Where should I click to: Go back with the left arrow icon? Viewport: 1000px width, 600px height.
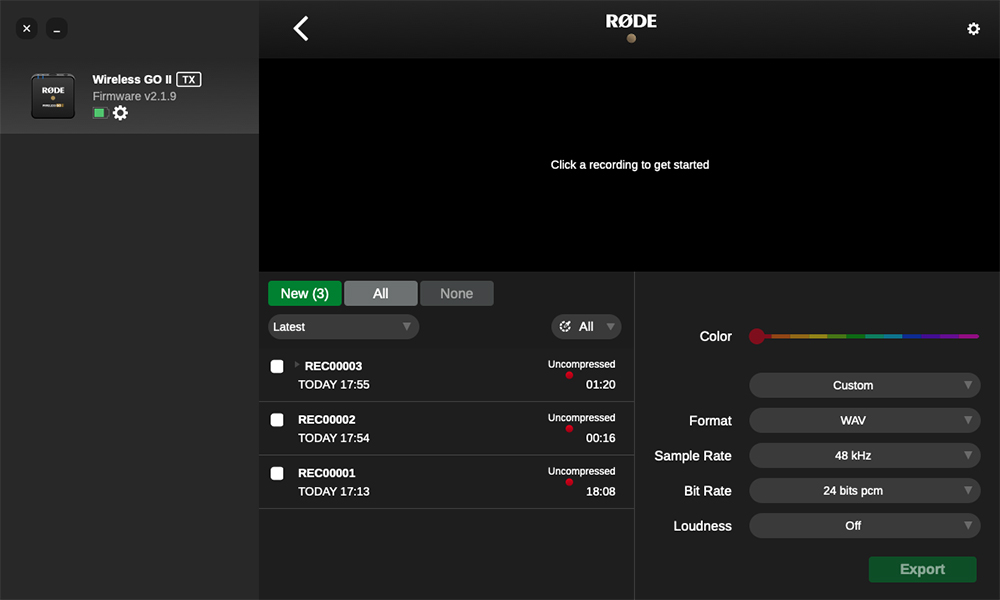(x=301, y=29)
